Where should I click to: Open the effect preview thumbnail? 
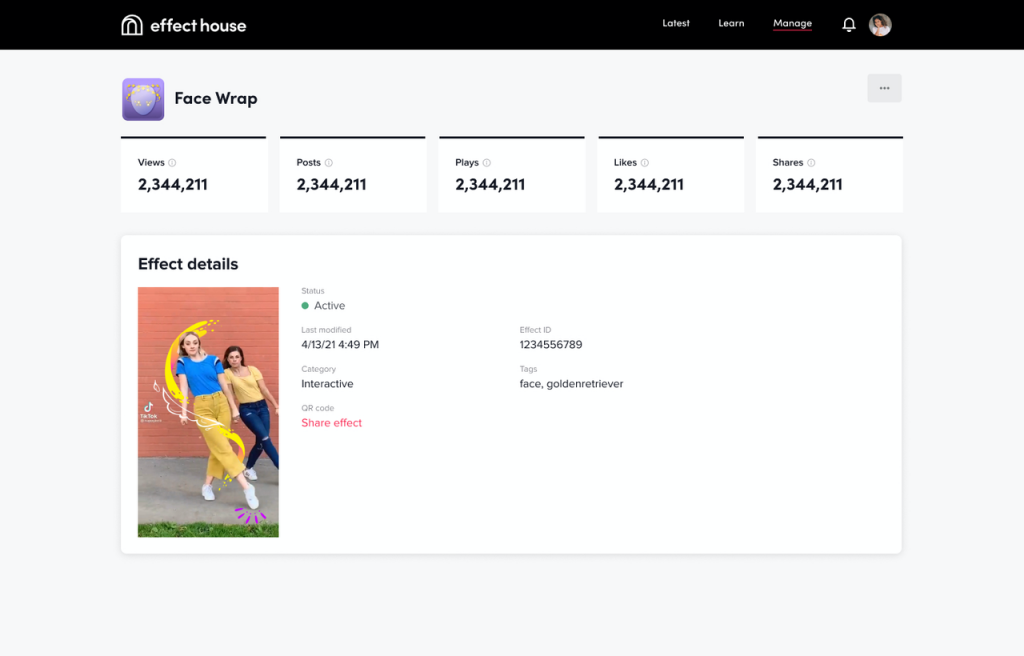(x=208, y=412)
